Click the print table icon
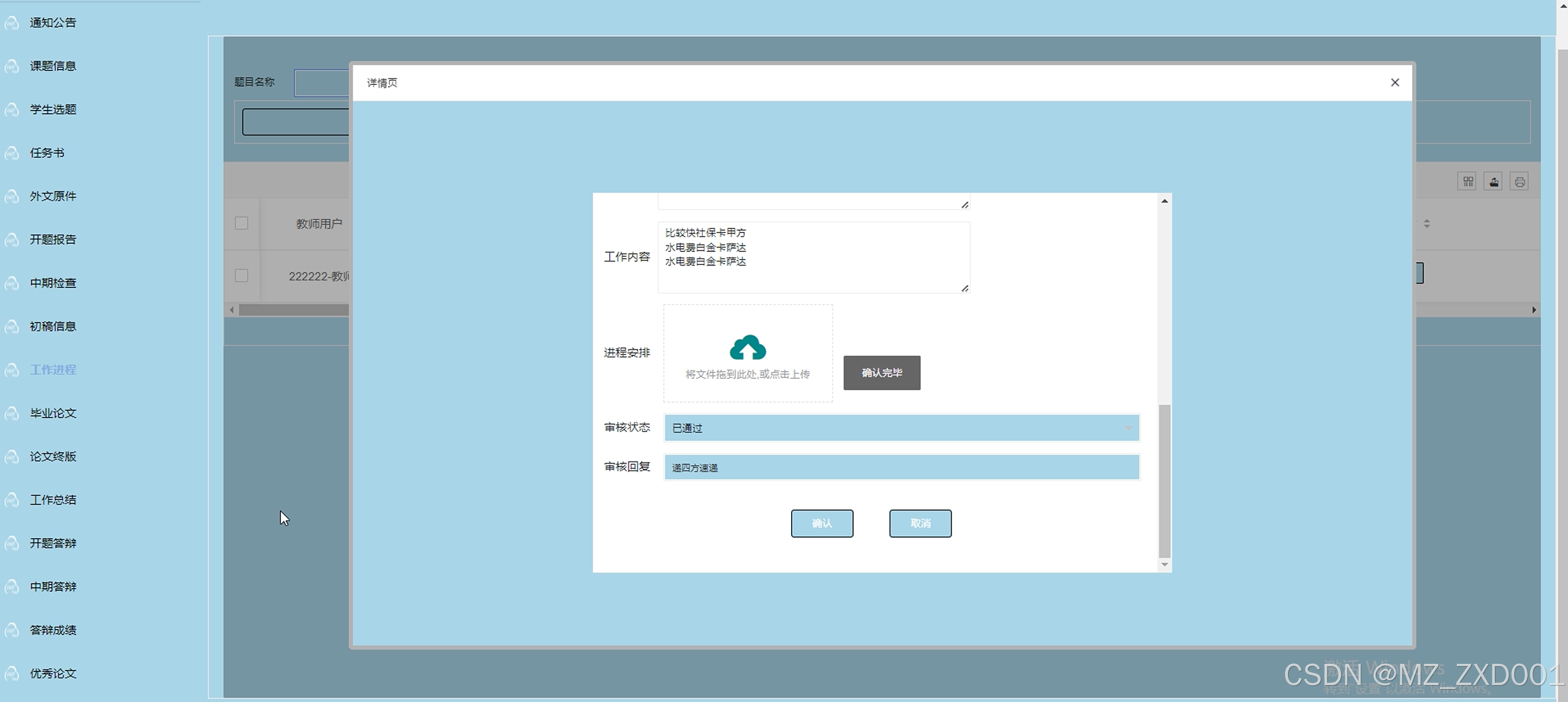The image size is (1568, 702). coord(1520,181)
